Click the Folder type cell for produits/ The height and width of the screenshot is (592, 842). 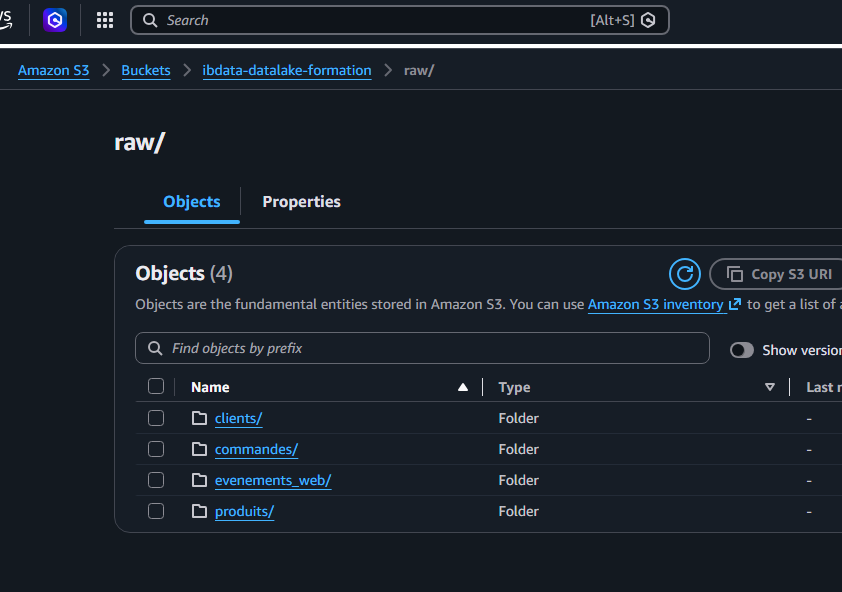(x=518, y=512)
